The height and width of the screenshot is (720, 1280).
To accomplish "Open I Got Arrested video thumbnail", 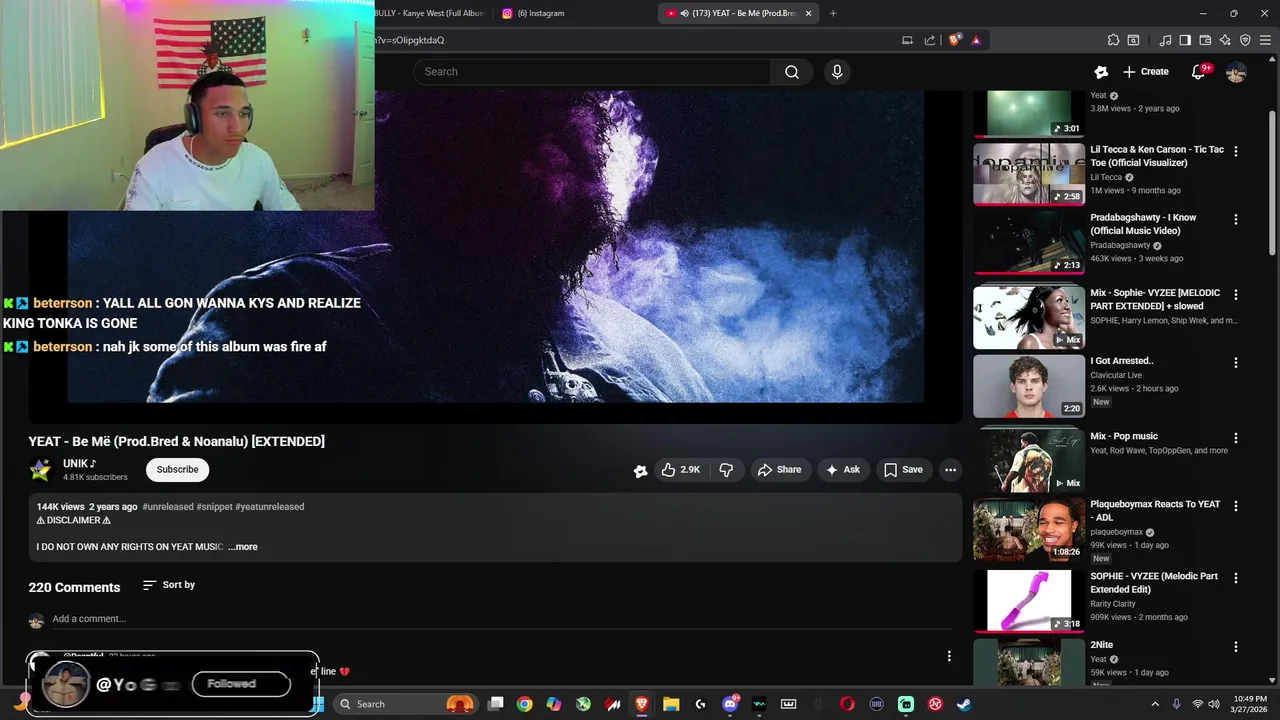I will tap(1029, 386).
